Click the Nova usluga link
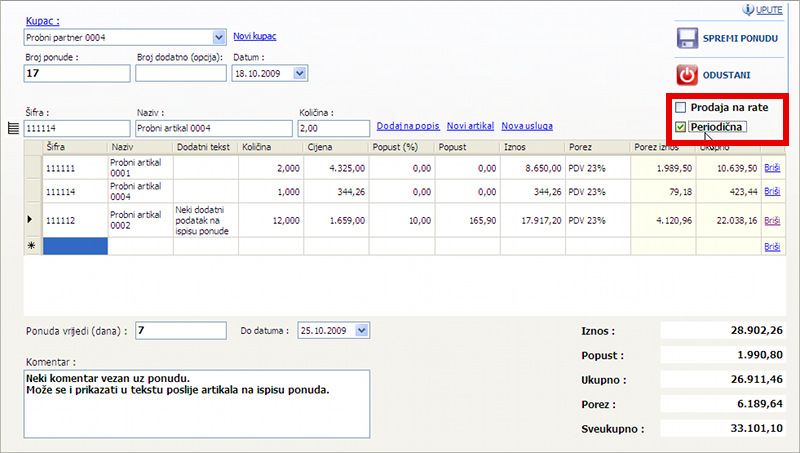 click(527, 127)
